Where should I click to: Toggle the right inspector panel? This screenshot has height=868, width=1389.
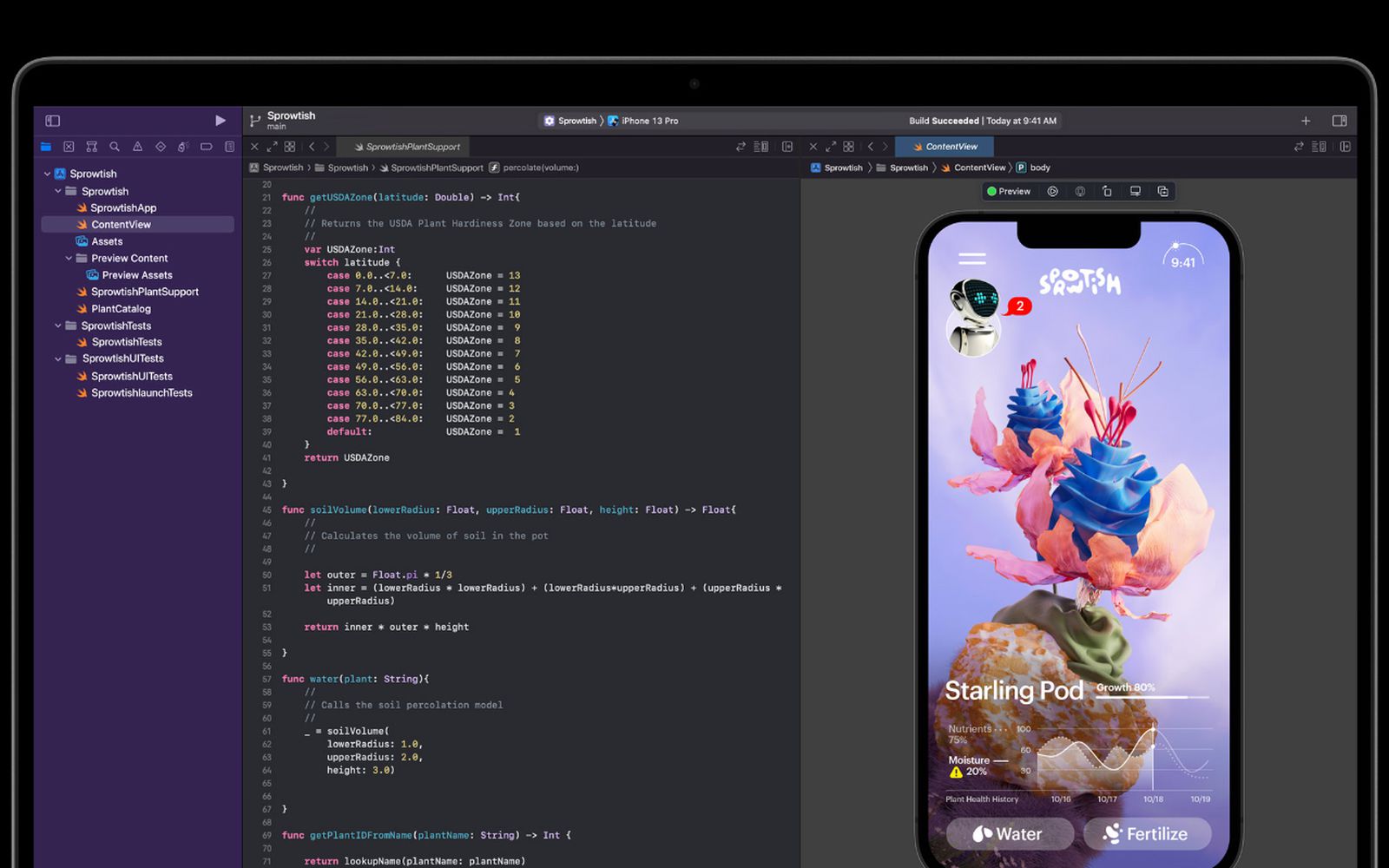click(1340, 121)
